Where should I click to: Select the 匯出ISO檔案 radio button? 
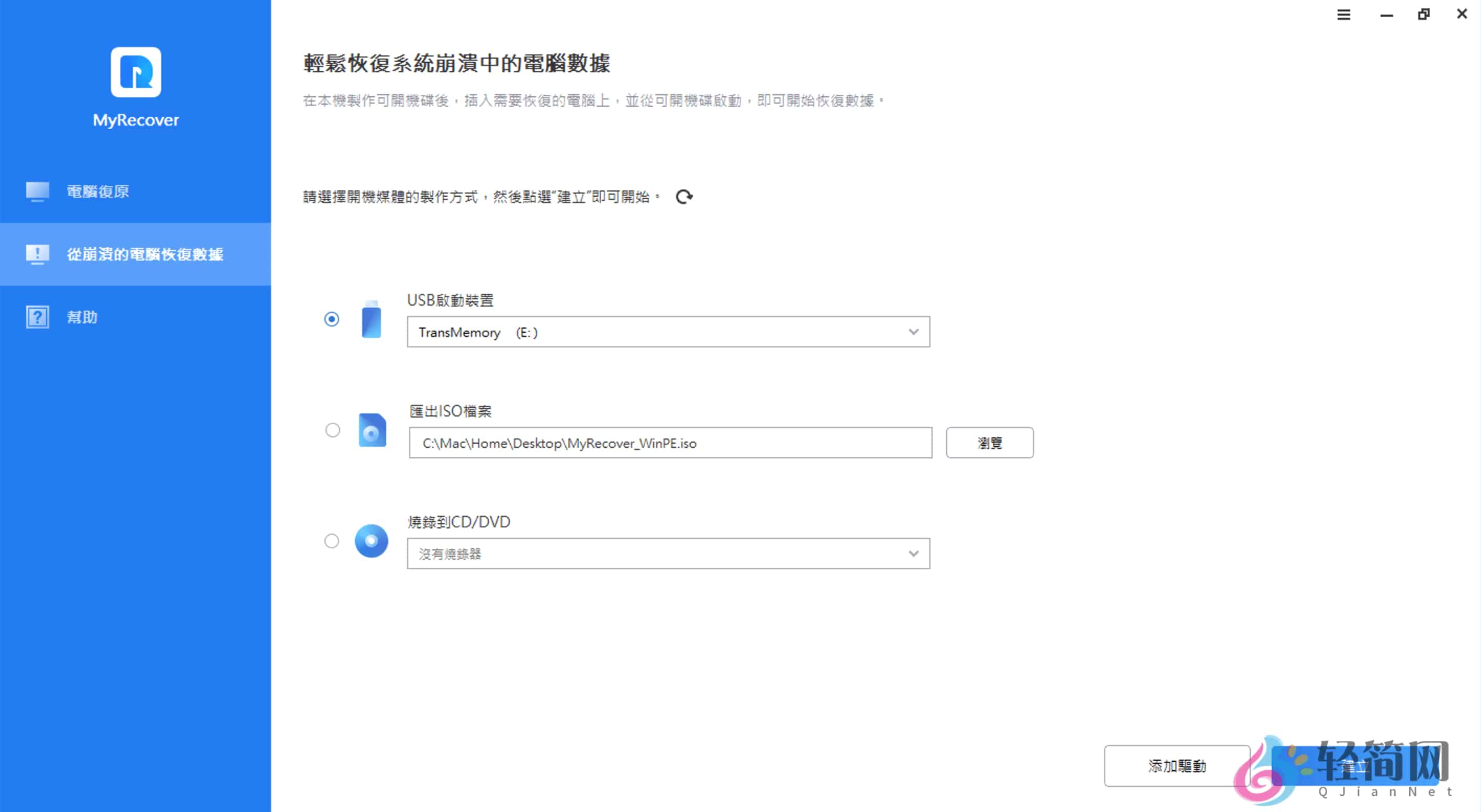[x=332, y=430]
